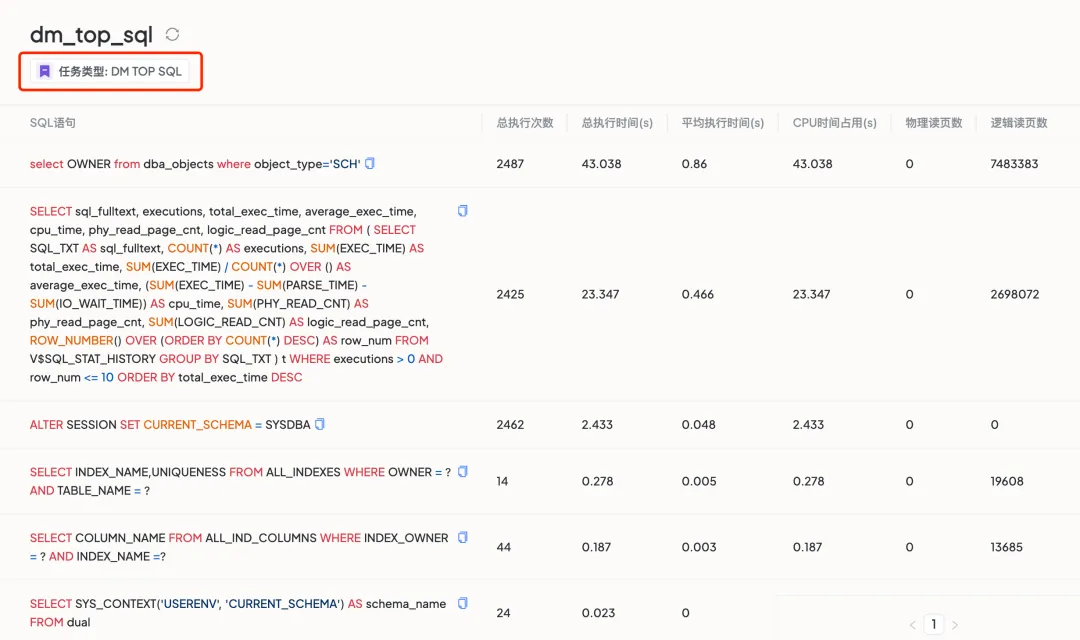Viewport: 1080px width, 640px height.
Task: Select page 1 in pagination
Action: 934,625
